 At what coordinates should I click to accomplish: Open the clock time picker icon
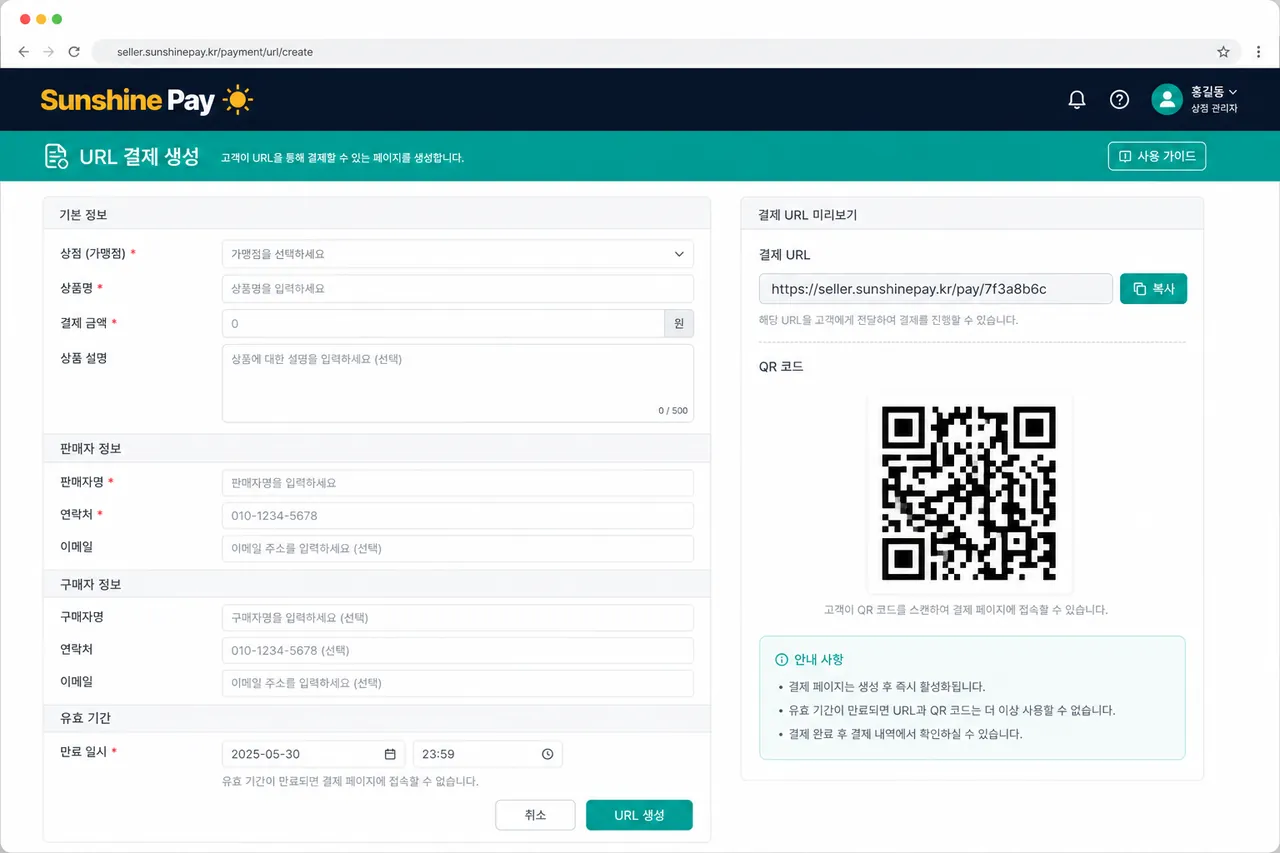click(547, 754)
